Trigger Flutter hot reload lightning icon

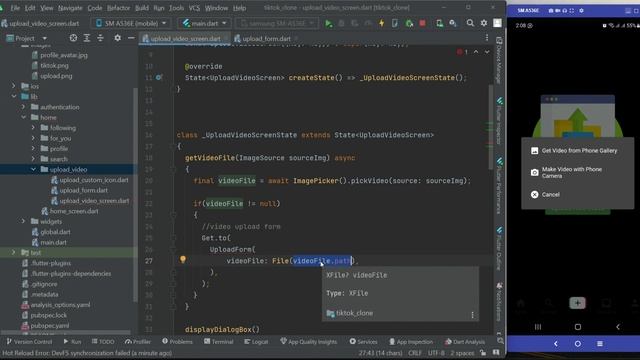click(382, 23)
